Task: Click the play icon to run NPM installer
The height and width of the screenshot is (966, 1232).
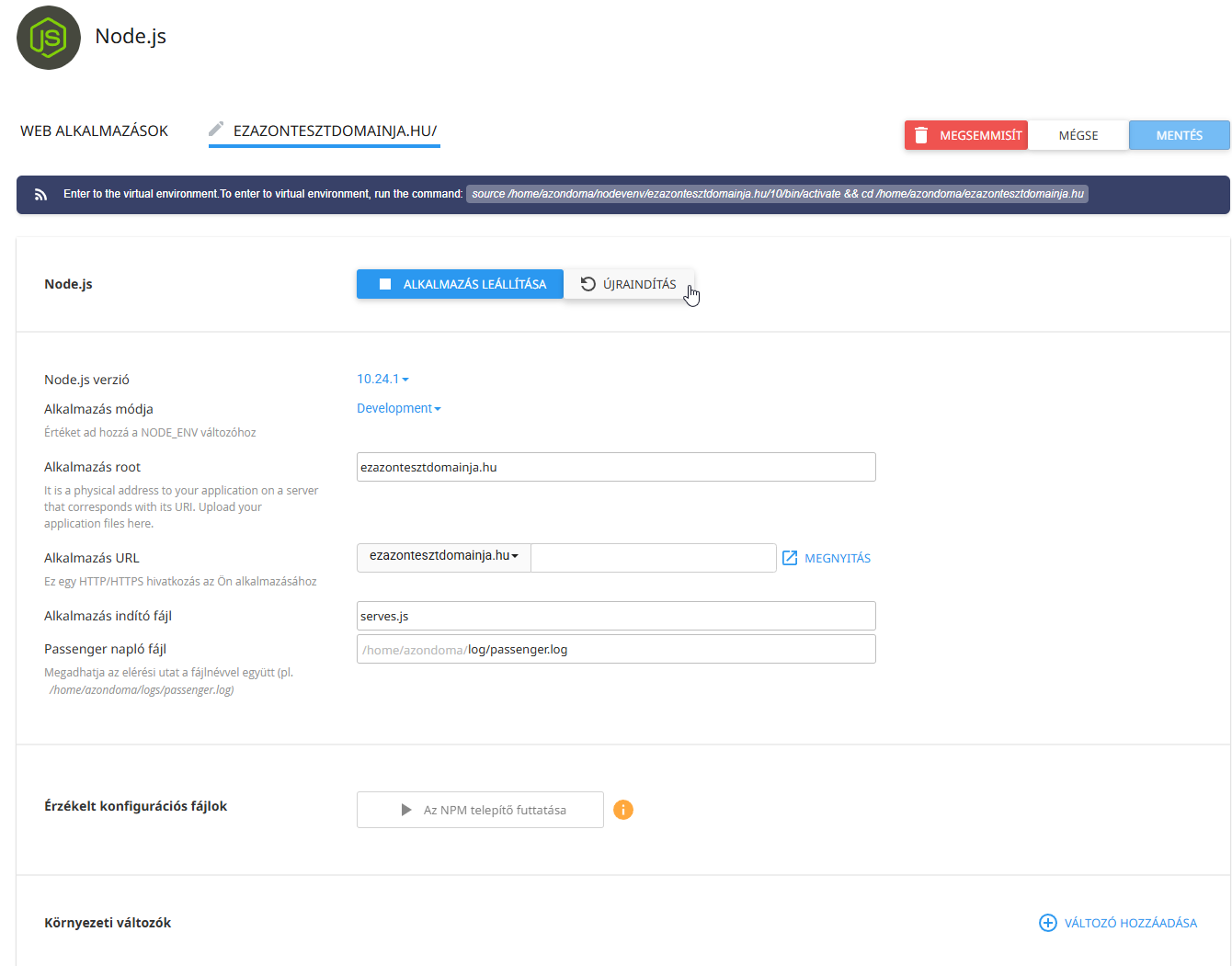Action: point(405,809)
